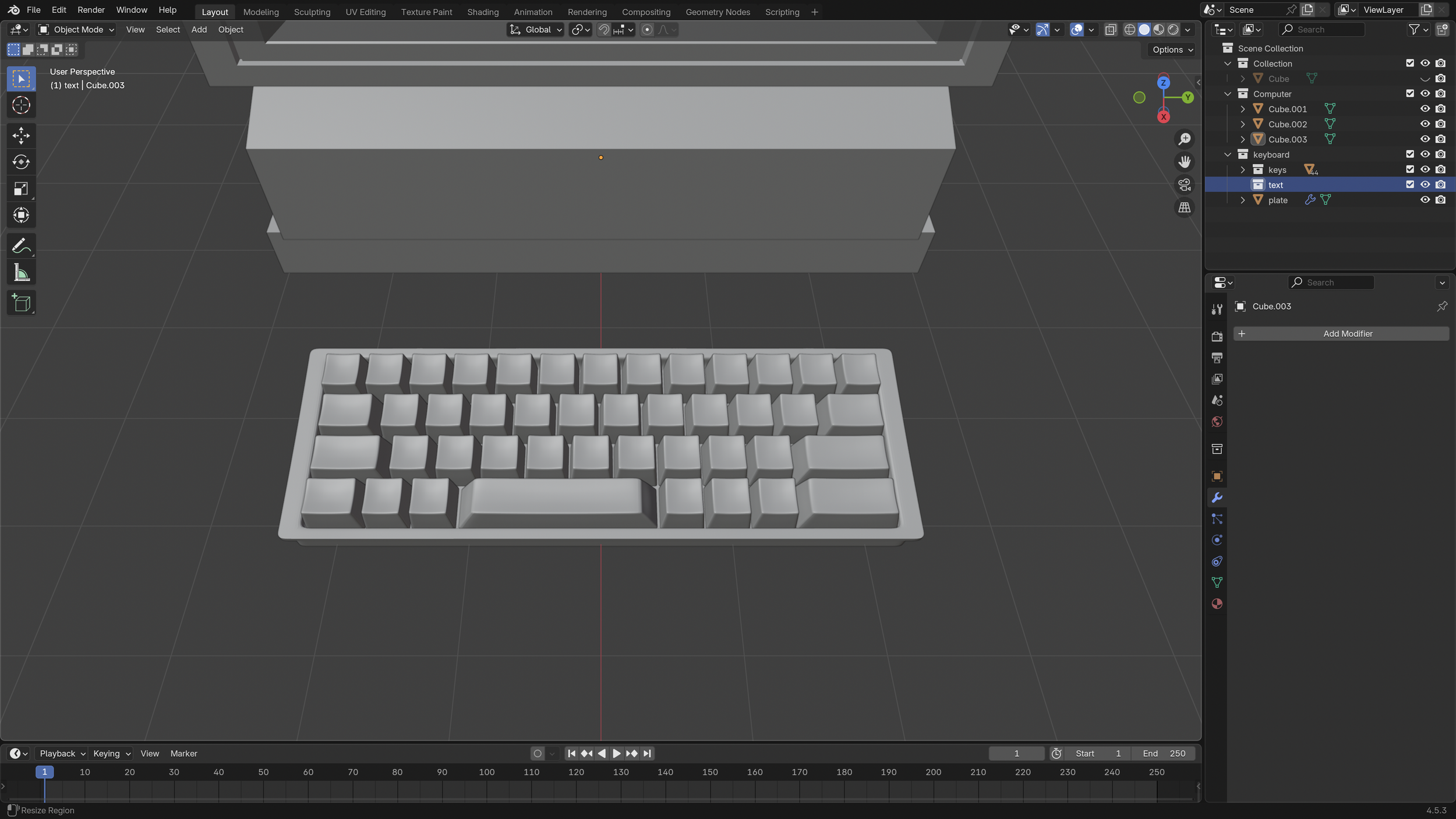Open the Keying dropdown in timeline

(111, 754)
